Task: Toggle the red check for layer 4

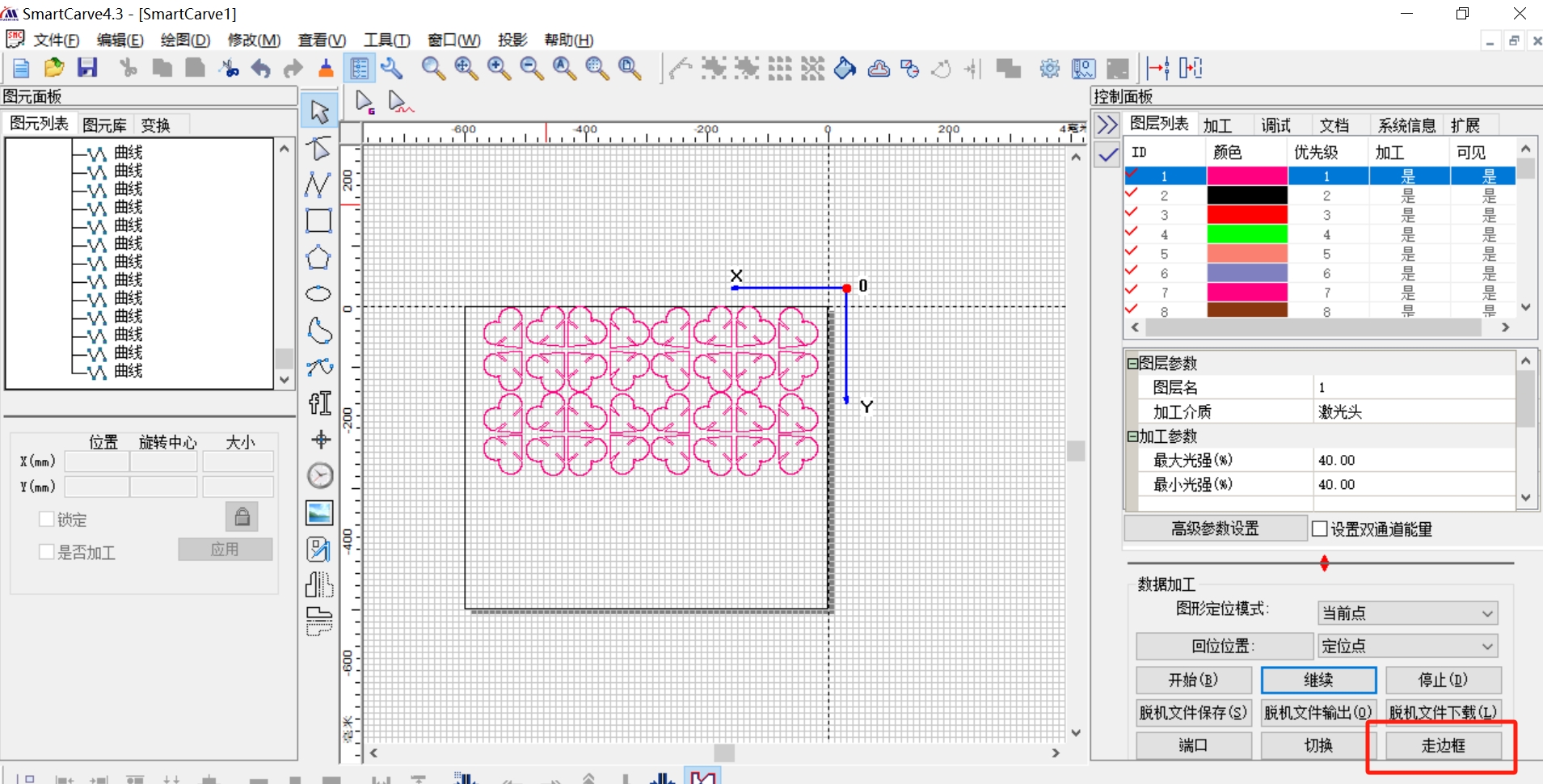Action: pos(1132,232)
